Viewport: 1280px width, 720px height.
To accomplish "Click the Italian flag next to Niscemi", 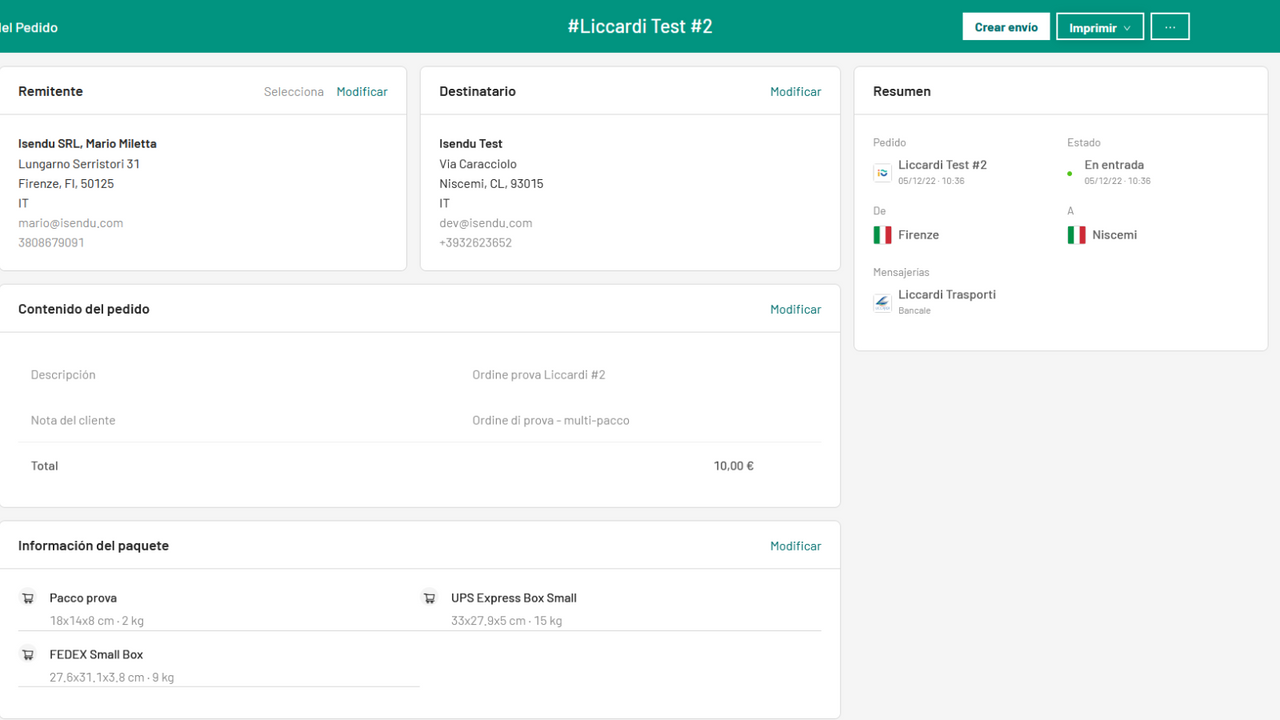I will 1076,235.
